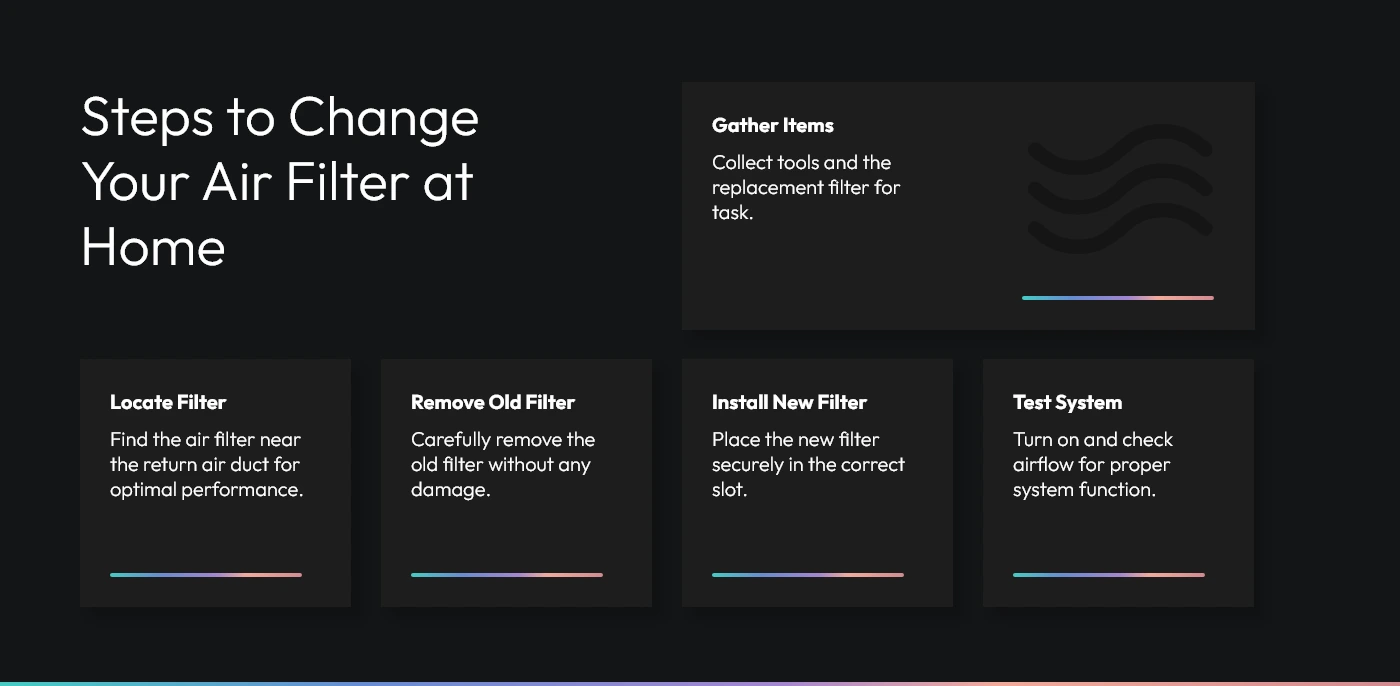This screenshot has height=686, width=1400.
Task: Click the 'Find the air filter near' description
Action: point(206,464)
